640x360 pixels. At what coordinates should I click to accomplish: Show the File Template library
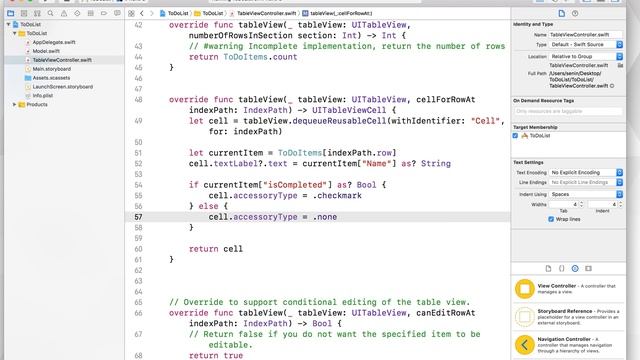548,269
